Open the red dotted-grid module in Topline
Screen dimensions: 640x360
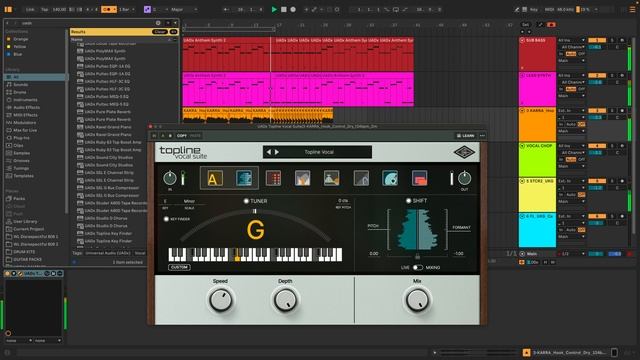pyautogui.click(x=273, y=178)
